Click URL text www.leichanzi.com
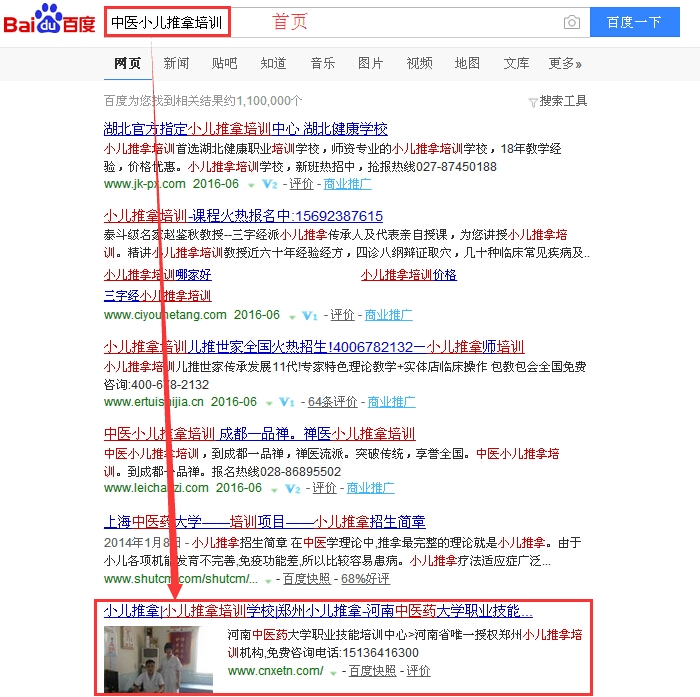 point(156,488)
